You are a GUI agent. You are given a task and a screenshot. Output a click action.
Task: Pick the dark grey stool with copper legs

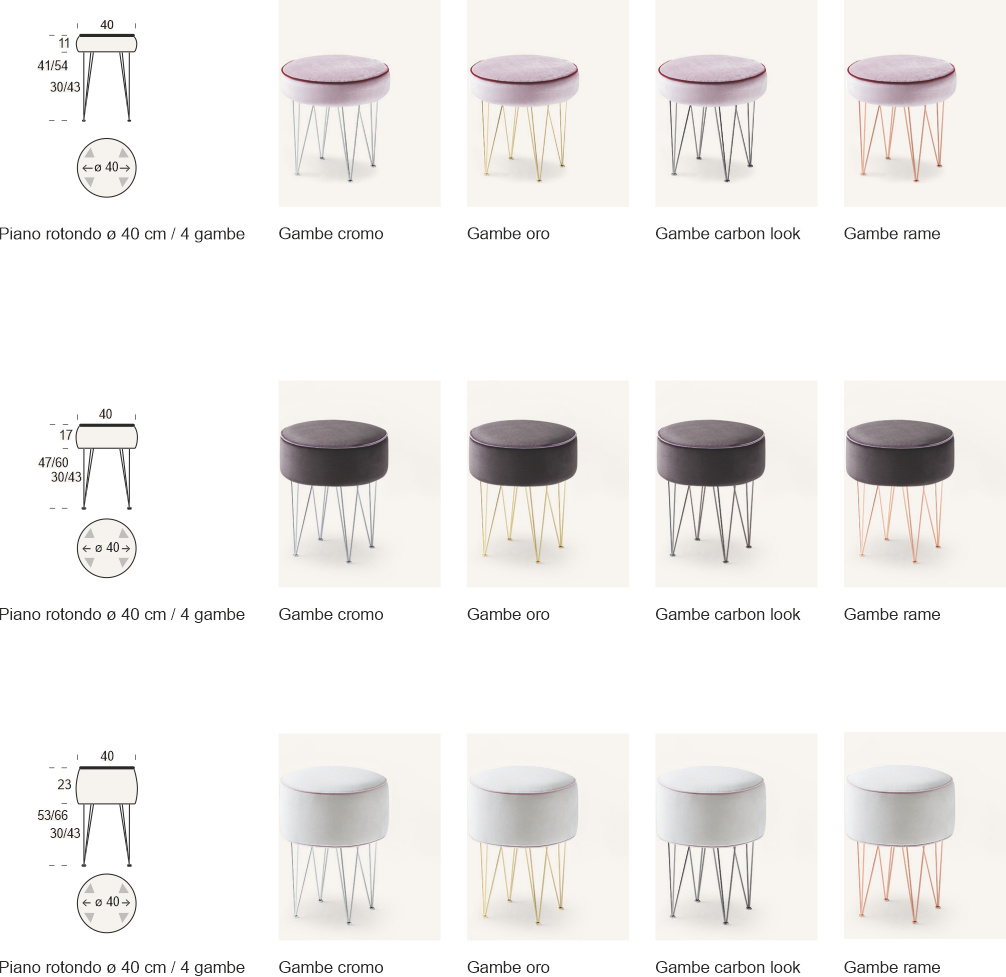click(925, 484)
